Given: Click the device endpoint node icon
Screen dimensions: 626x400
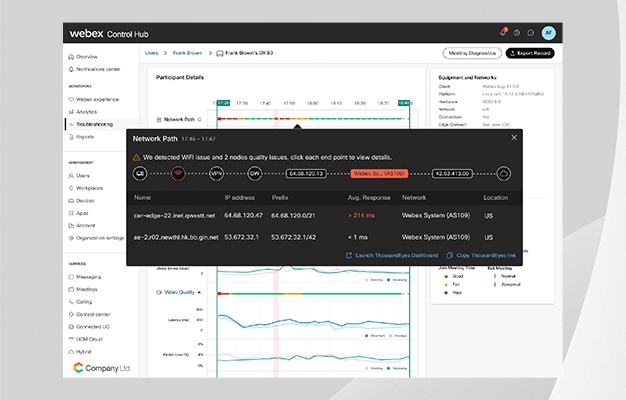Looking at the screenshot, I should point(140,174).
